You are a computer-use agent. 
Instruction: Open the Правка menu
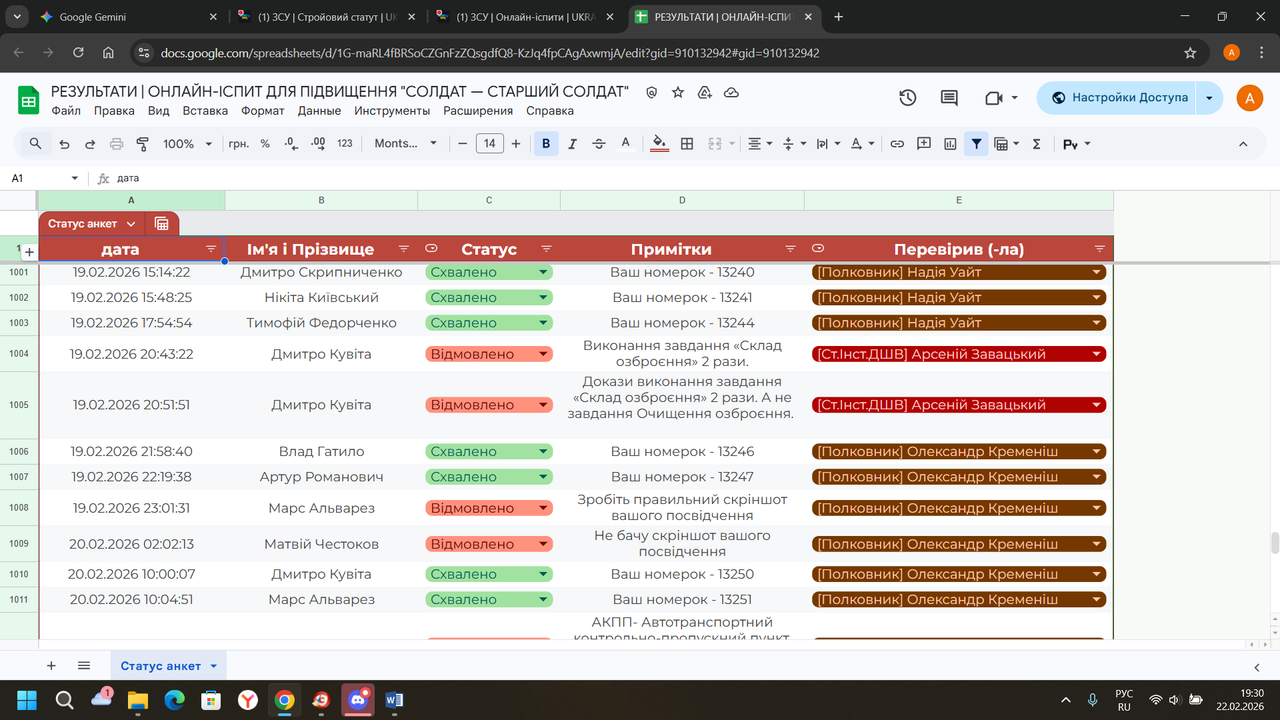pos(114,111)
